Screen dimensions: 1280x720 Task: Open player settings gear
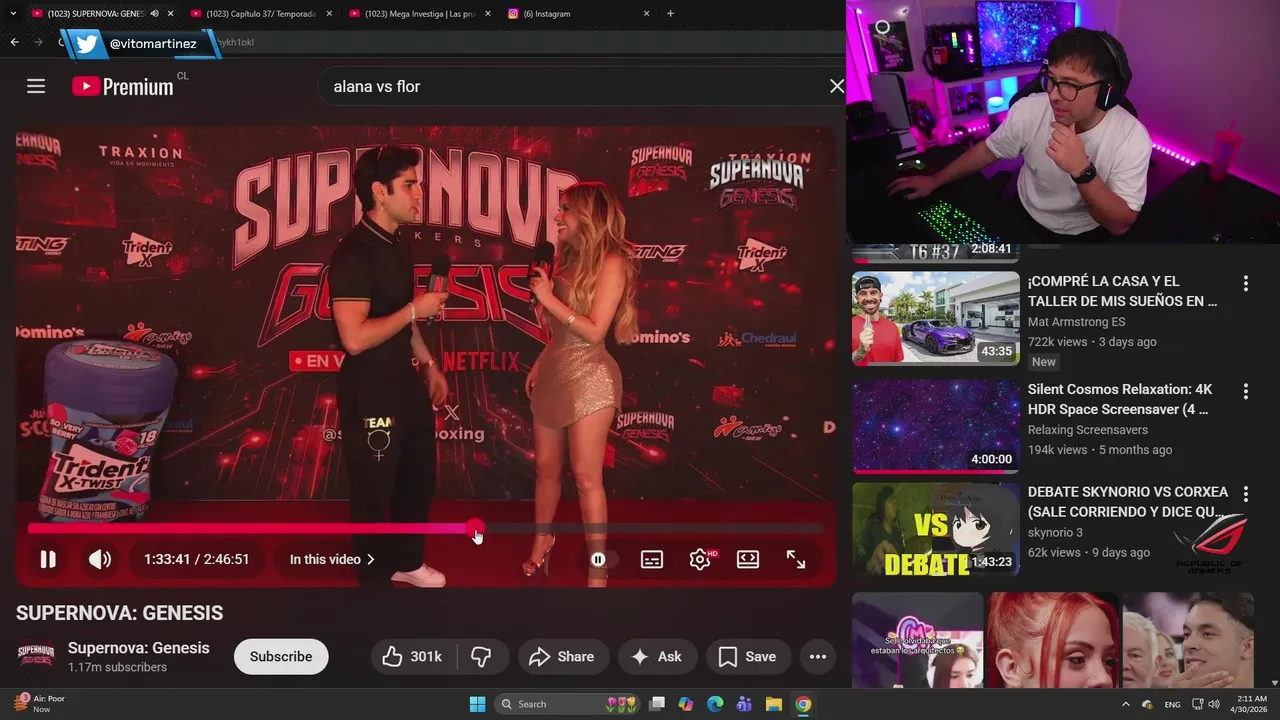700,560
